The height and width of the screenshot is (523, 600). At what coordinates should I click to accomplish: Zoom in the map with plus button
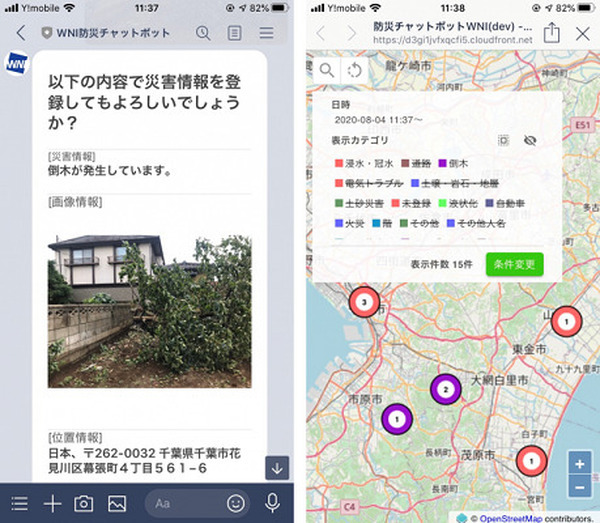click(x=580, y=464)
